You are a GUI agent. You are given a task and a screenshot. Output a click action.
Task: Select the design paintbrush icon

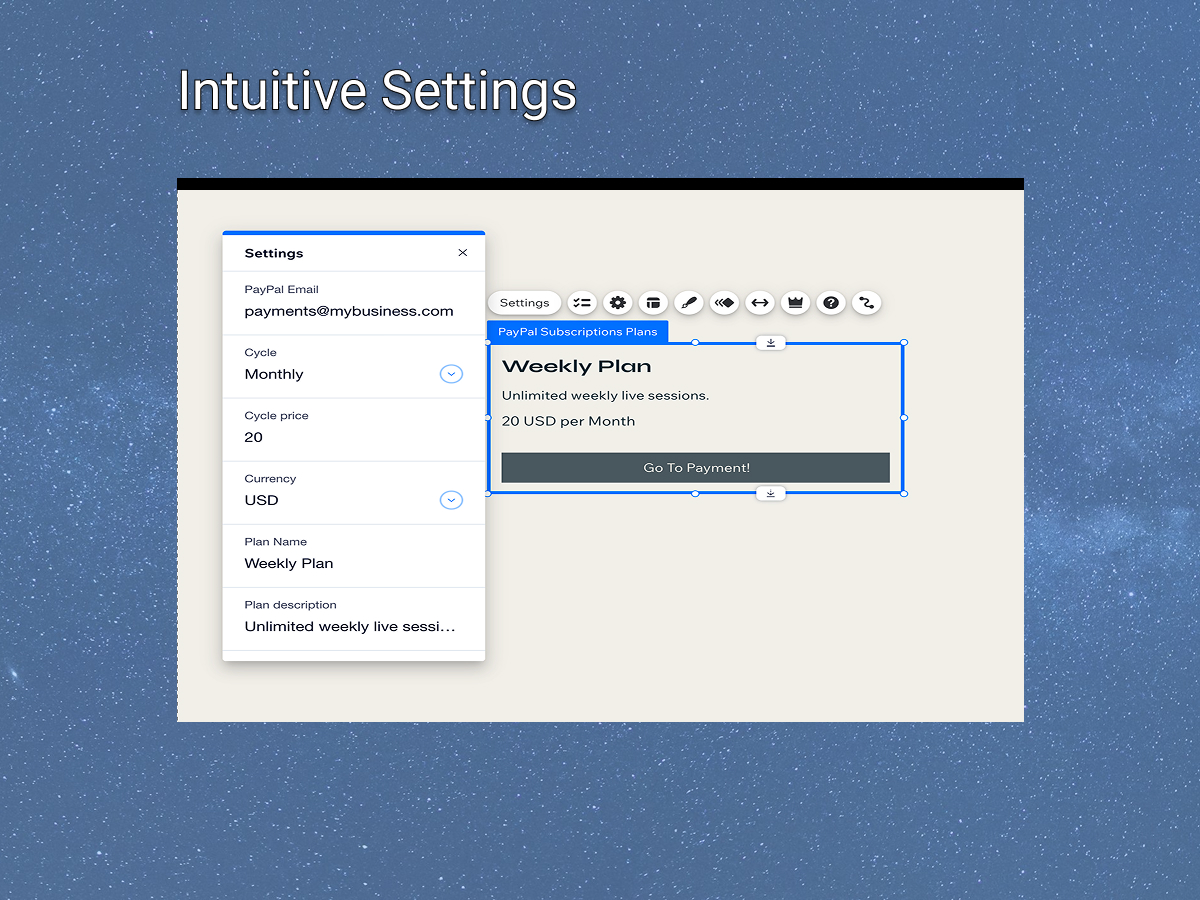coord(689,303)
